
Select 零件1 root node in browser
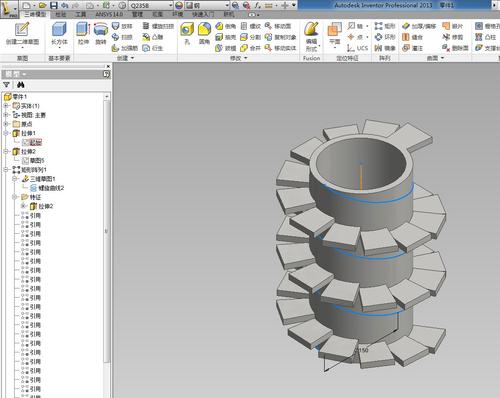pos(16,97)
